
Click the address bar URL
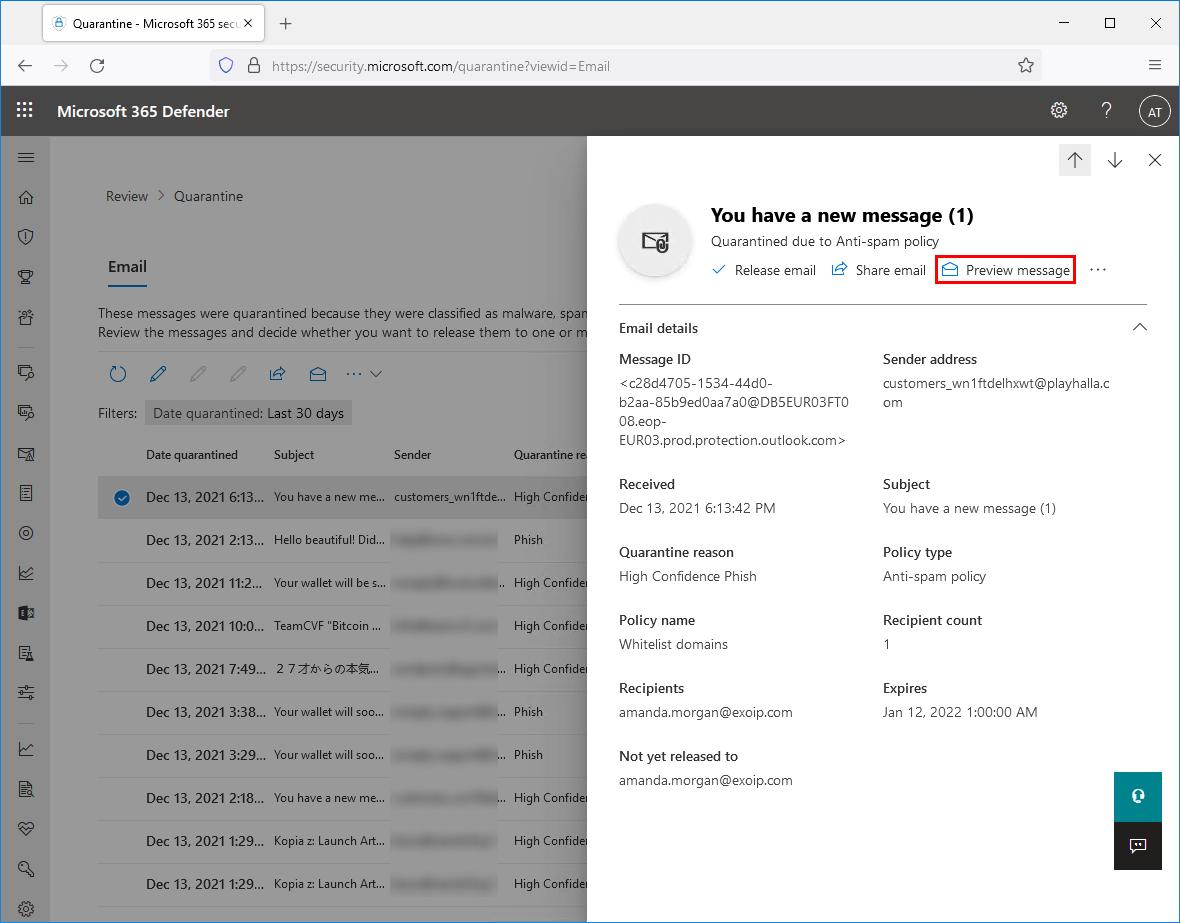(x=440, y=66)
